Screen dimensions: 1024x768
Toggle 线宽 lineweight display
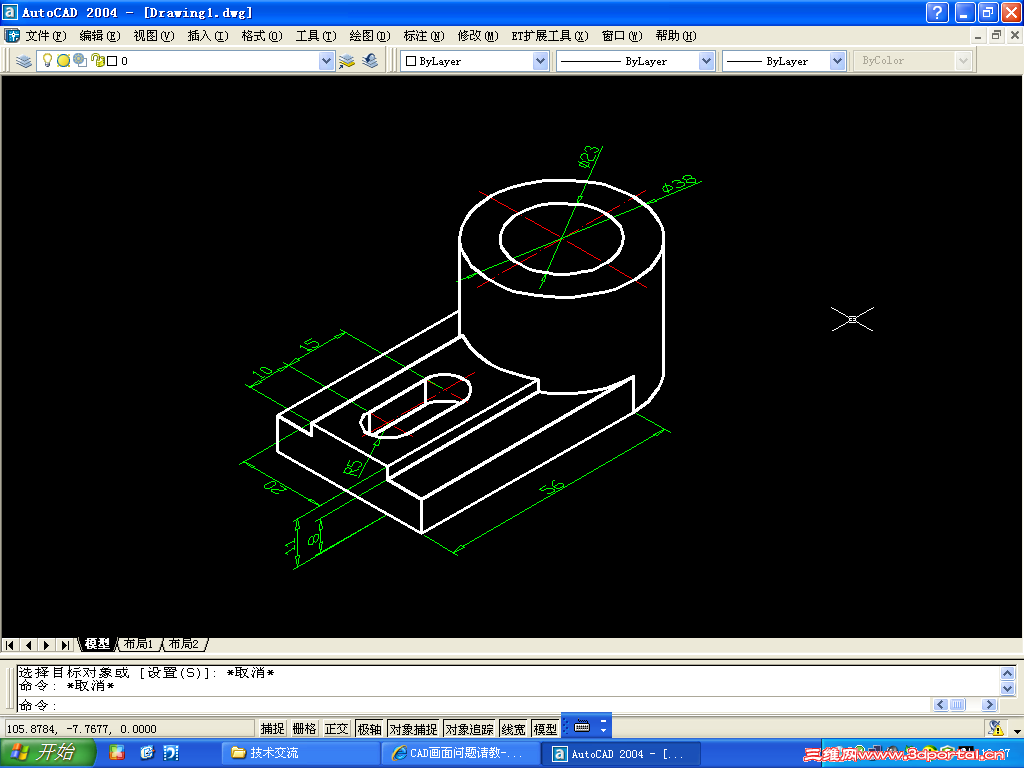(513, 729)
